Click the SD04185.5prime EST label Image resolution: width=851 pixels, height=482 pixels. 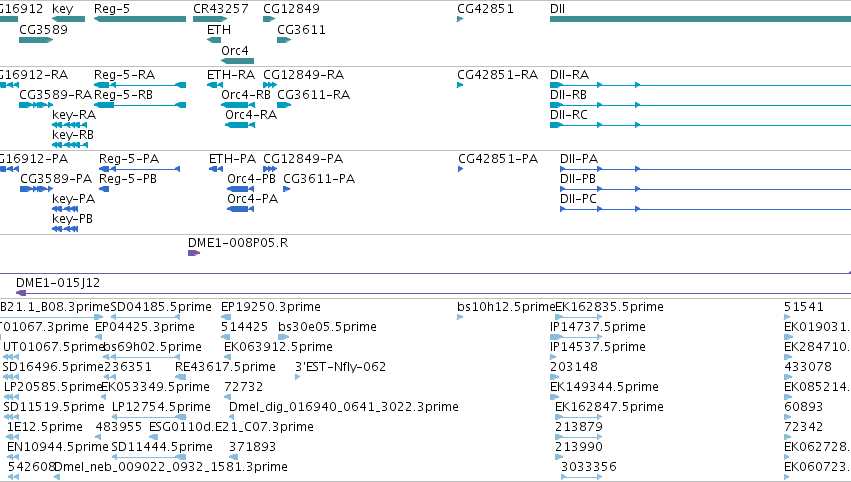[x=161, y=307]
